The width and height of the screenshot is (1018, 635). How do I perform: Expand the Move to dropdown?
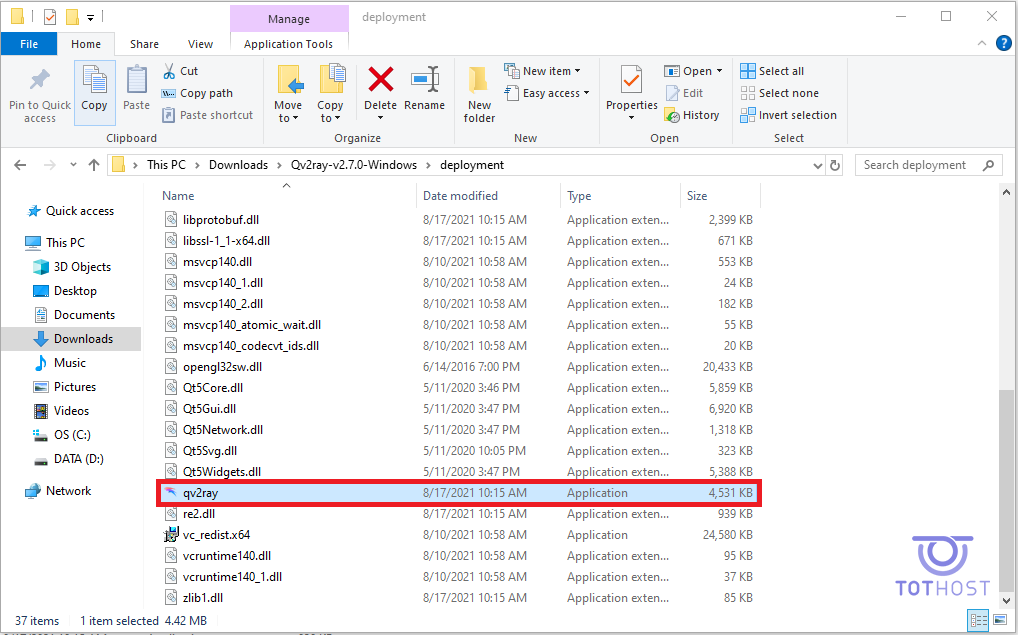pos(288,118)
